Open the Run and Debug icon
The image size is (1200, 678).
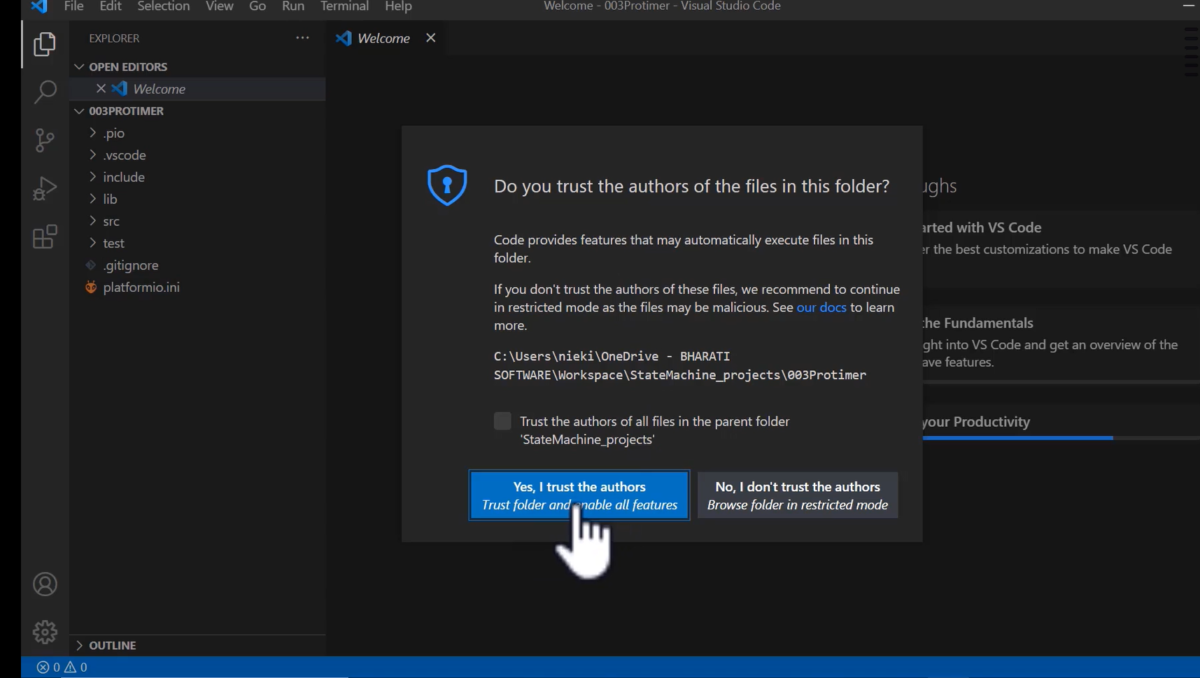[44, 188]
